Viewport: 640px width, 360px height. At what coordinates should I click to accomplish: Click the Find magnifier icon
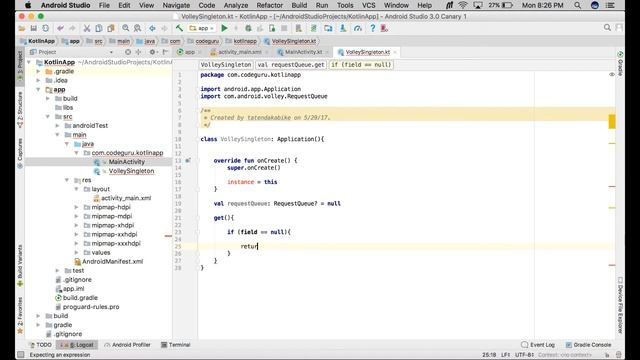pos(125,28)
